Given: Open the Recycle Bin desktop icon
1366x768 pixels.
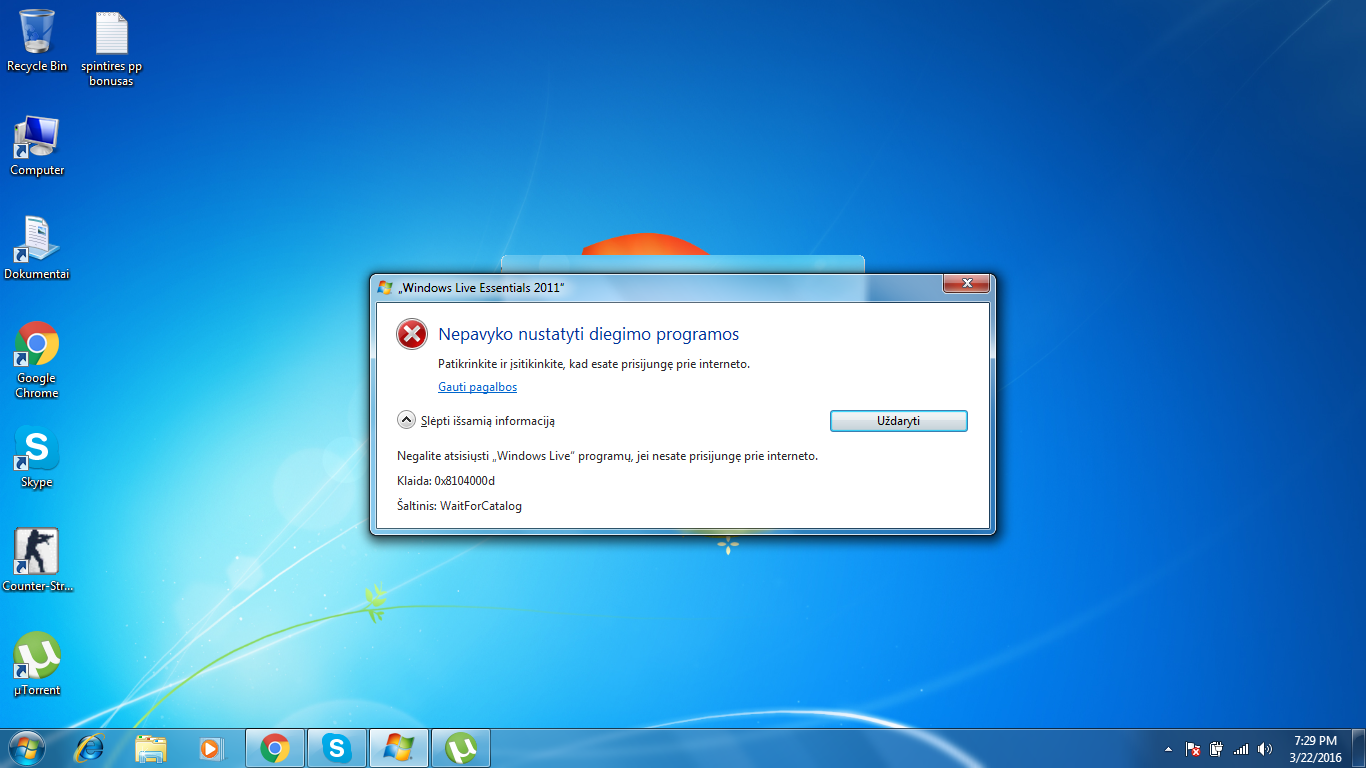Looking at the screenshot, I should point(37,40).
